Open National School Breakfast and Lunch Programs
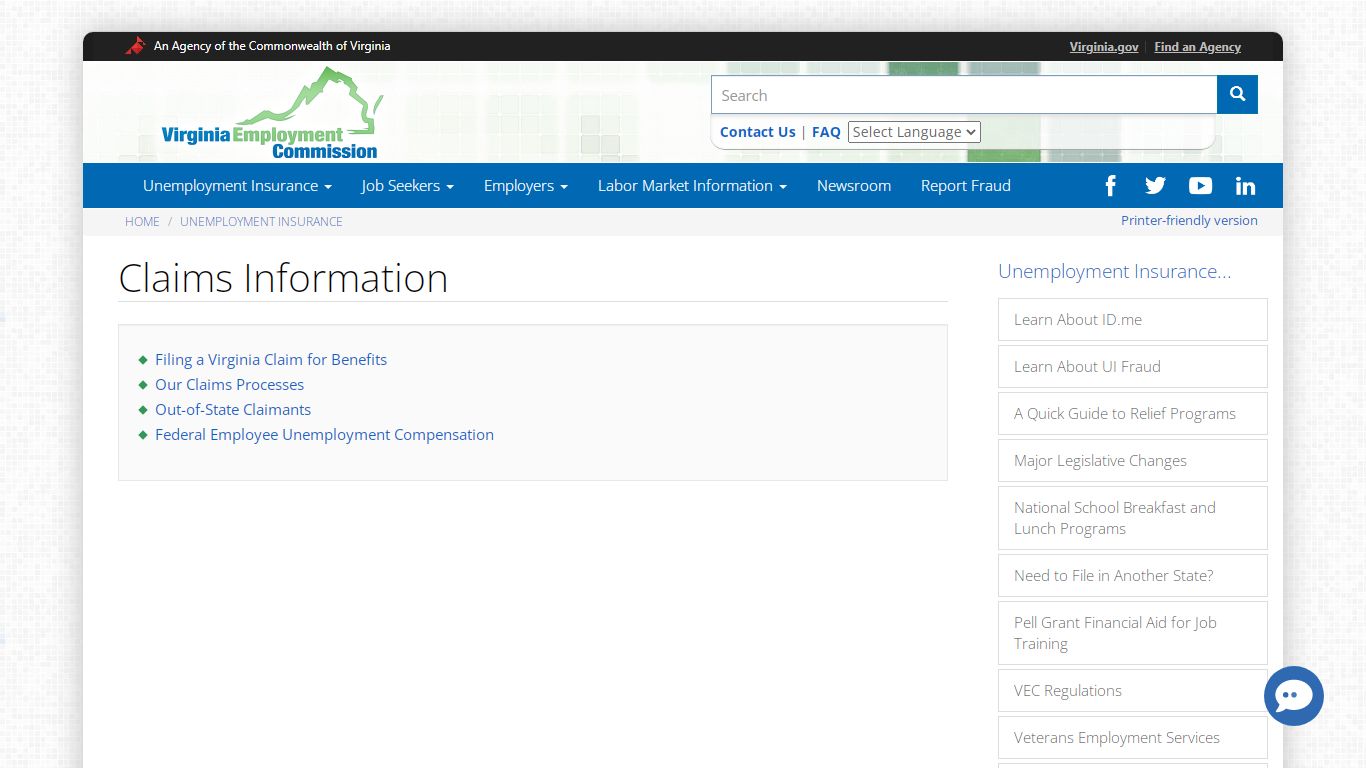 (x=1133, y=518)
